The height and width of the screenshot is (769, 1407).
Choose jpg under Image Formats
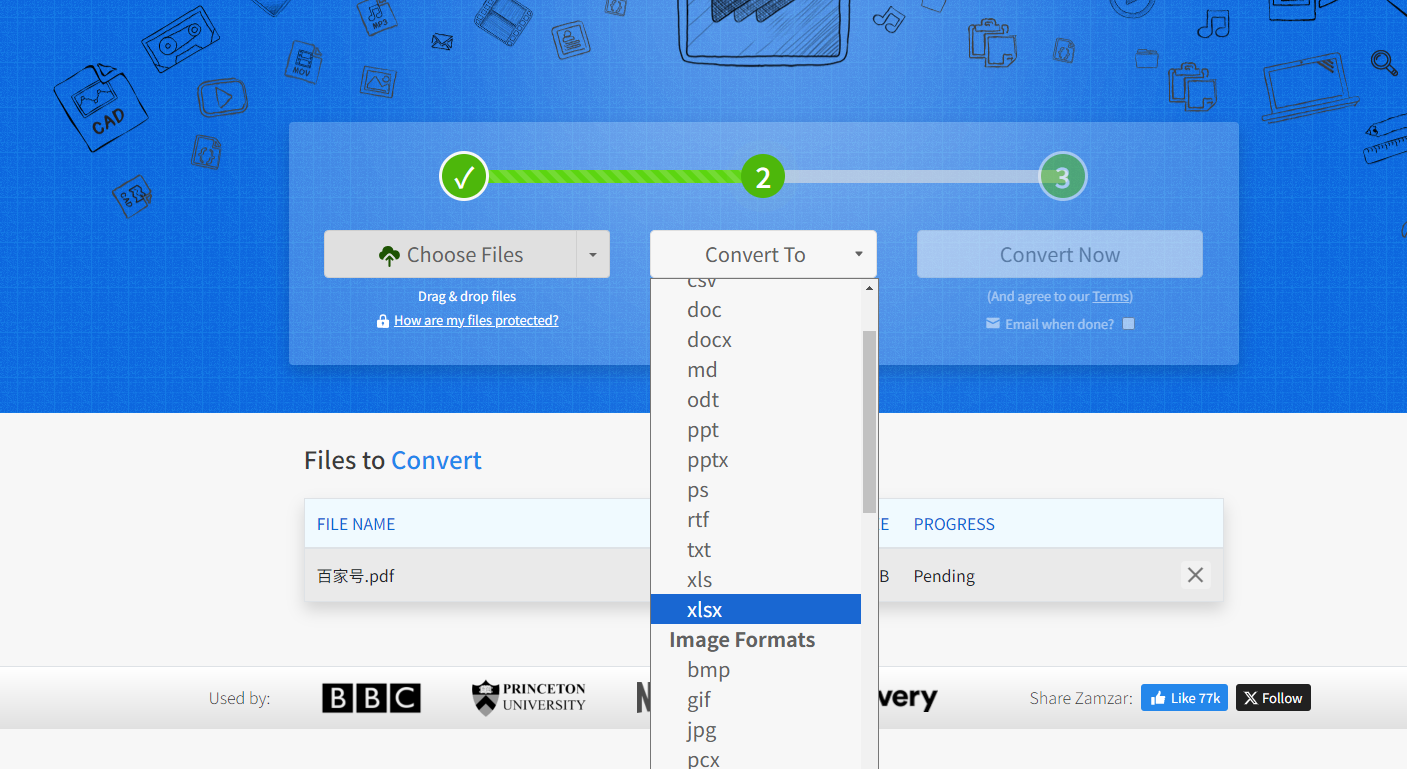[701, 730]
